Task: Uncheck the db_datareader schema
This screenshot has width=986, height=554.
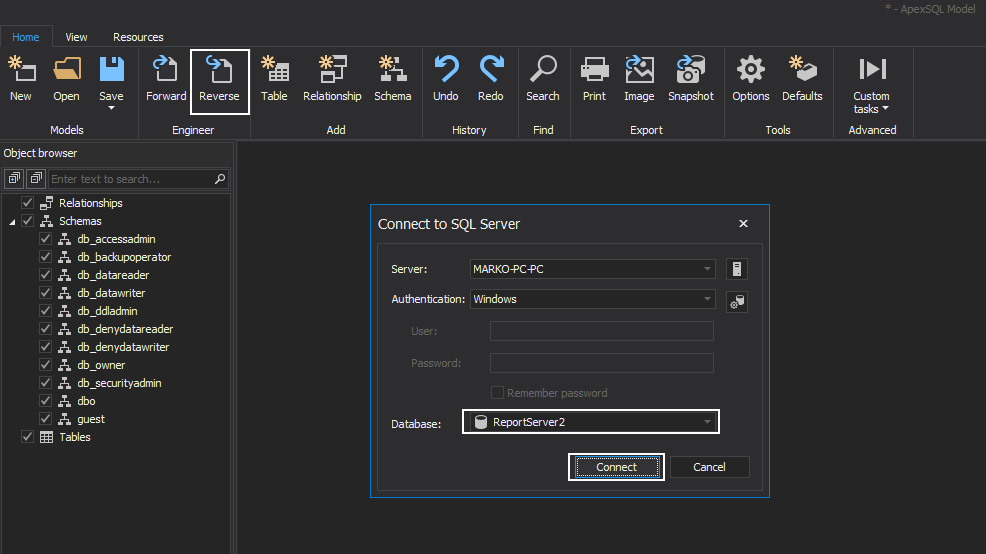Action: [x=45, y=275]
